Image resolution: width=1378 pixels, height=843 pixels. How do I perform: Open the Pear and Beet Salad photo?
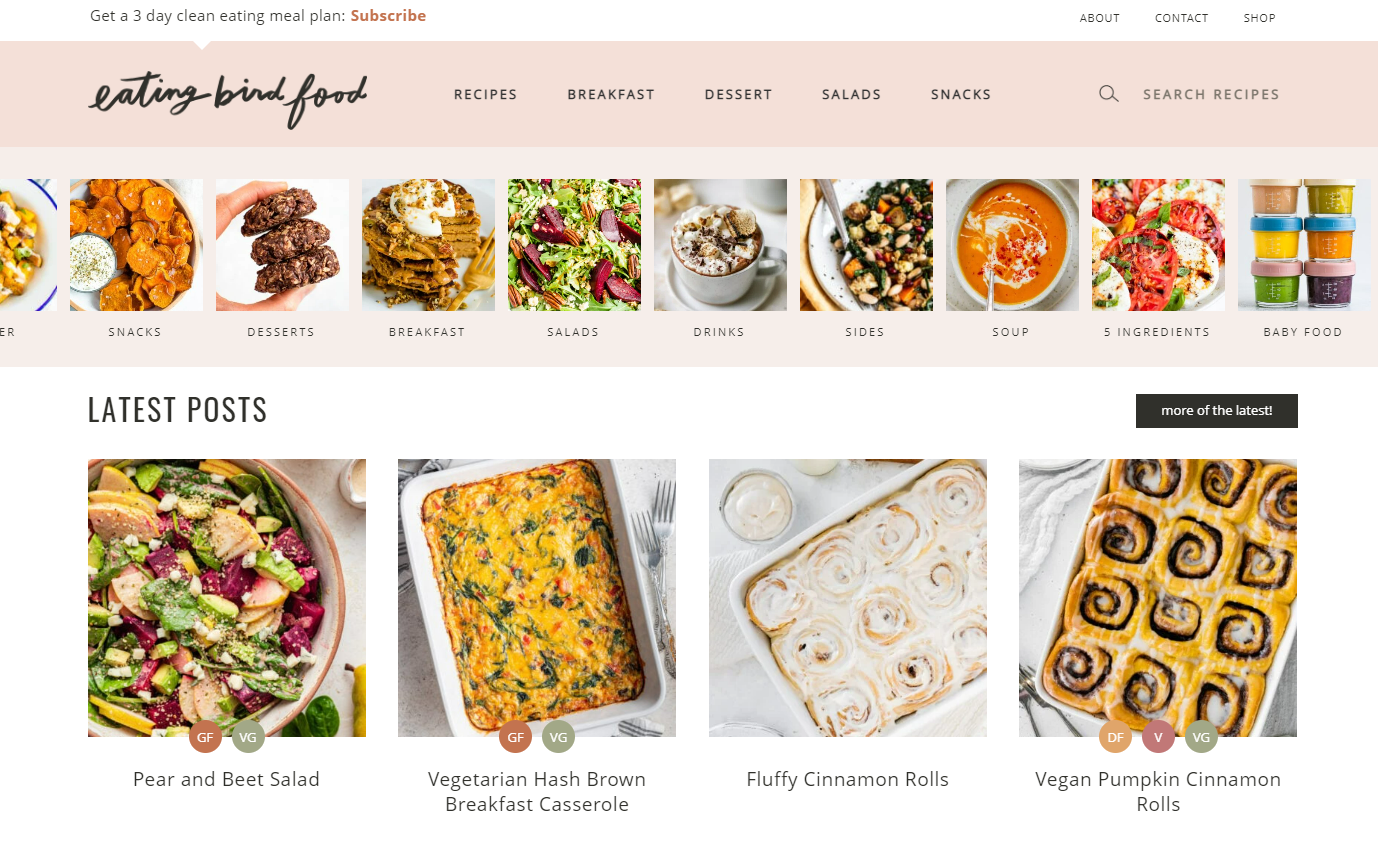pos(227,598)
